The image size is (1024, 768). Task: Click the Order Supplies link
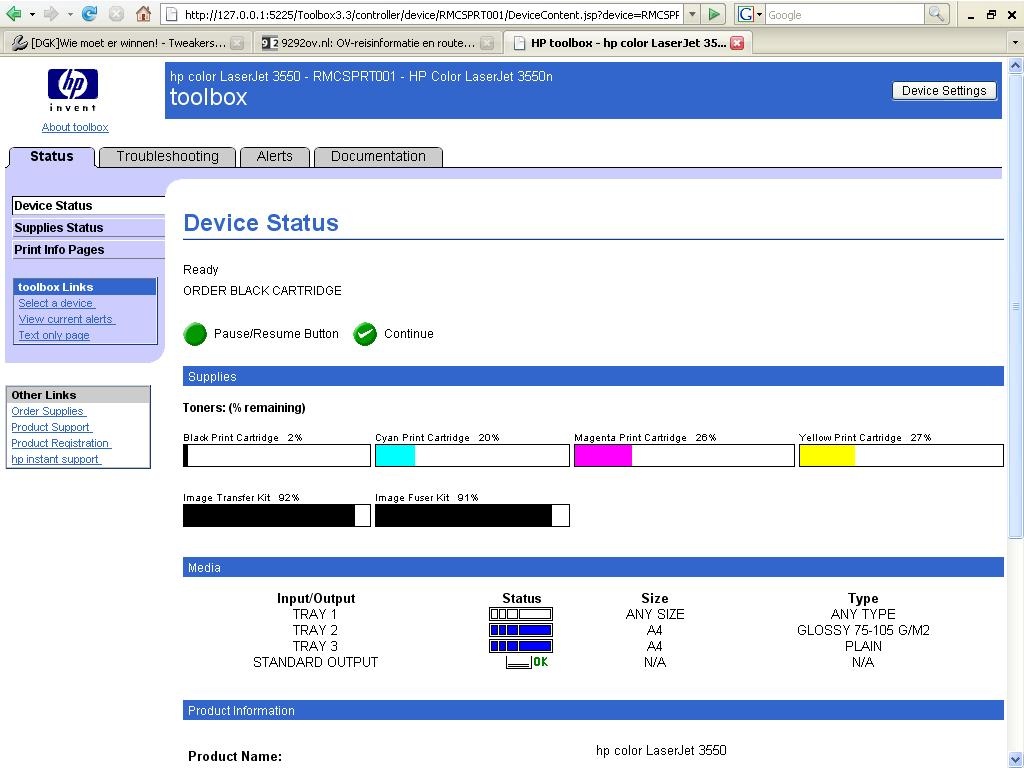point(48,411)
